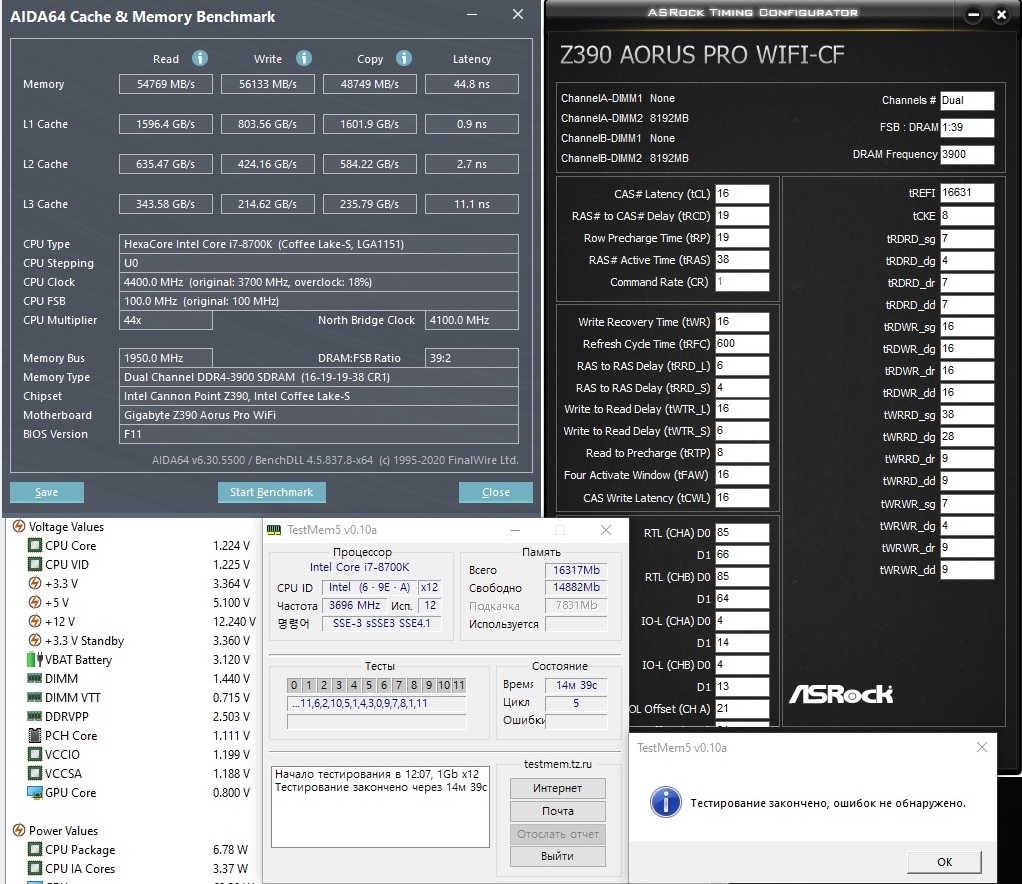This screenshot has height=884, width=1022.
Task: Confirm the TestMem5 dialog with OK
Action: (944, 861)
